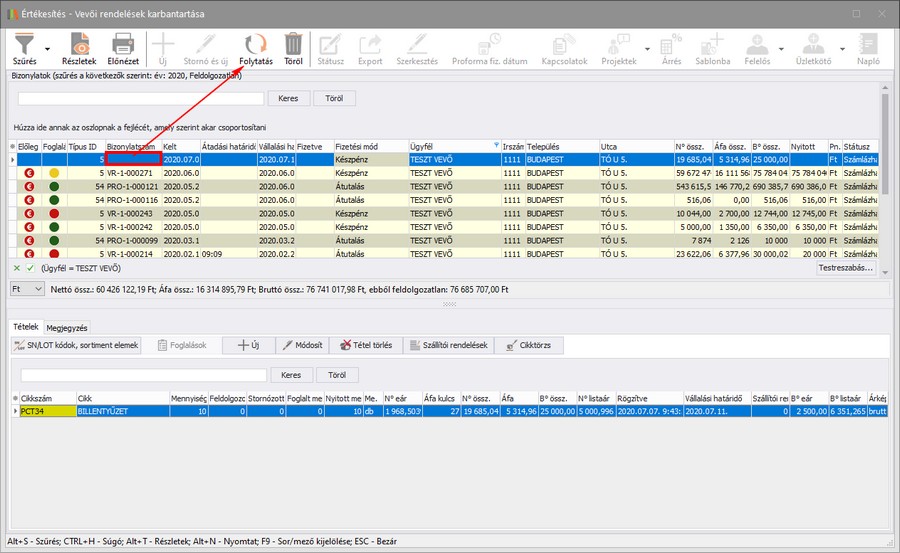
Task: Remove the active filter with the X icon
Action: pyautogui.click(x=16, y=269)
